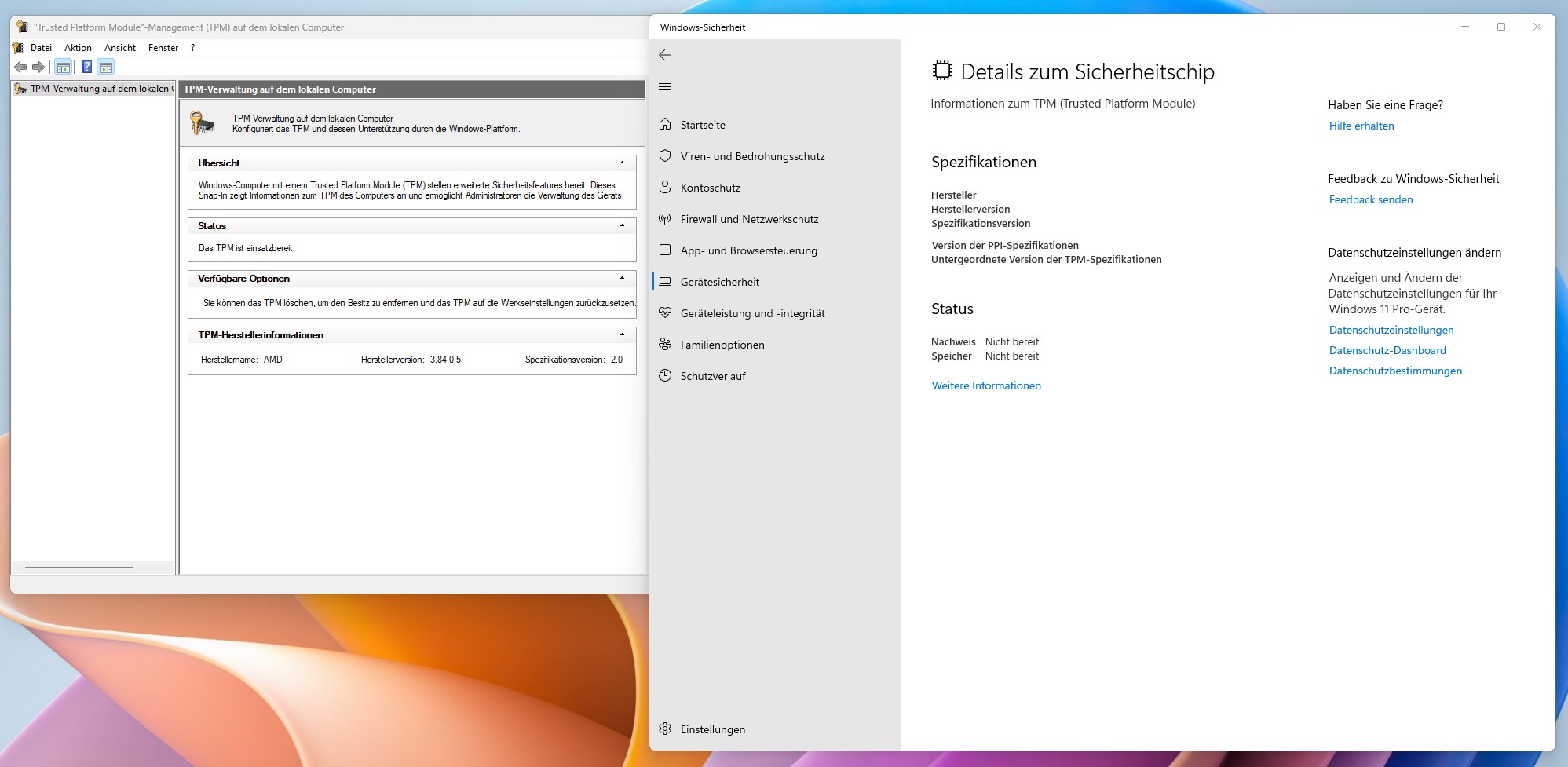
Task: Open the Datenschutz-Dashboard link
Action: pyautogui.click(x=1387, y=350)
